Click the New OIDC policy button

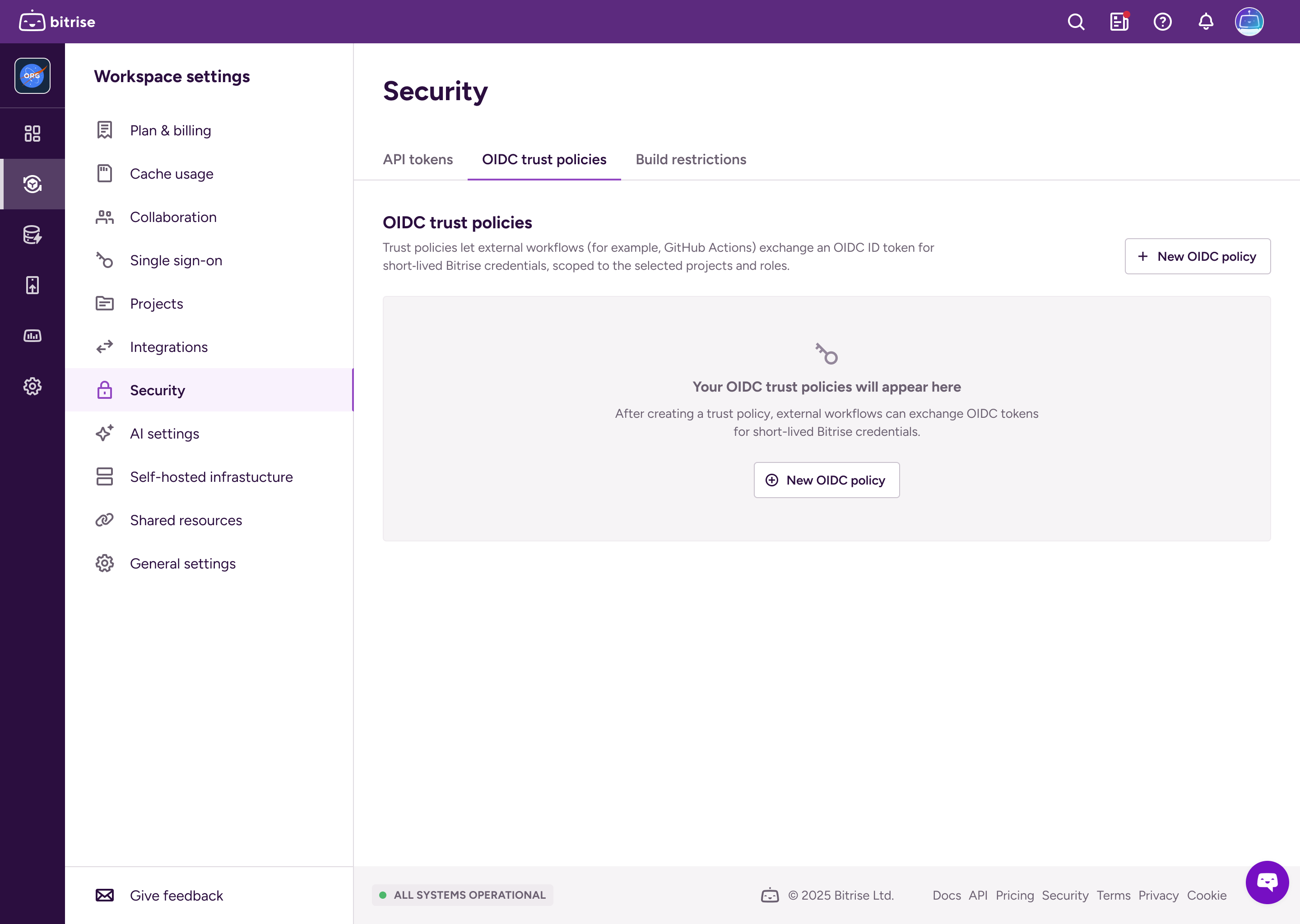1198,256
